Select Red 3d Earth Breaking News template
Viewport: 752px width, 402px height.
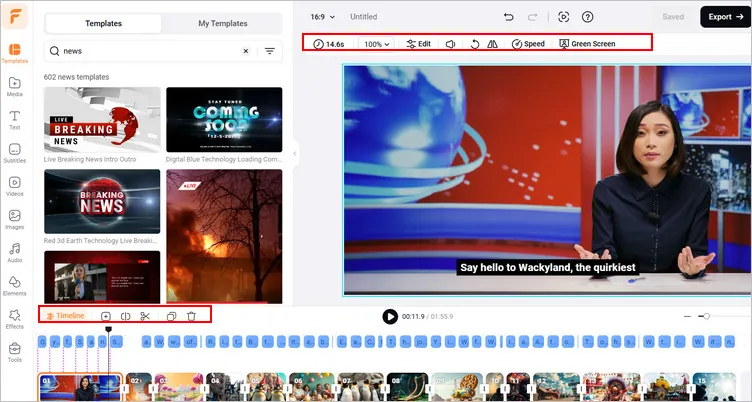pos(102,201)
